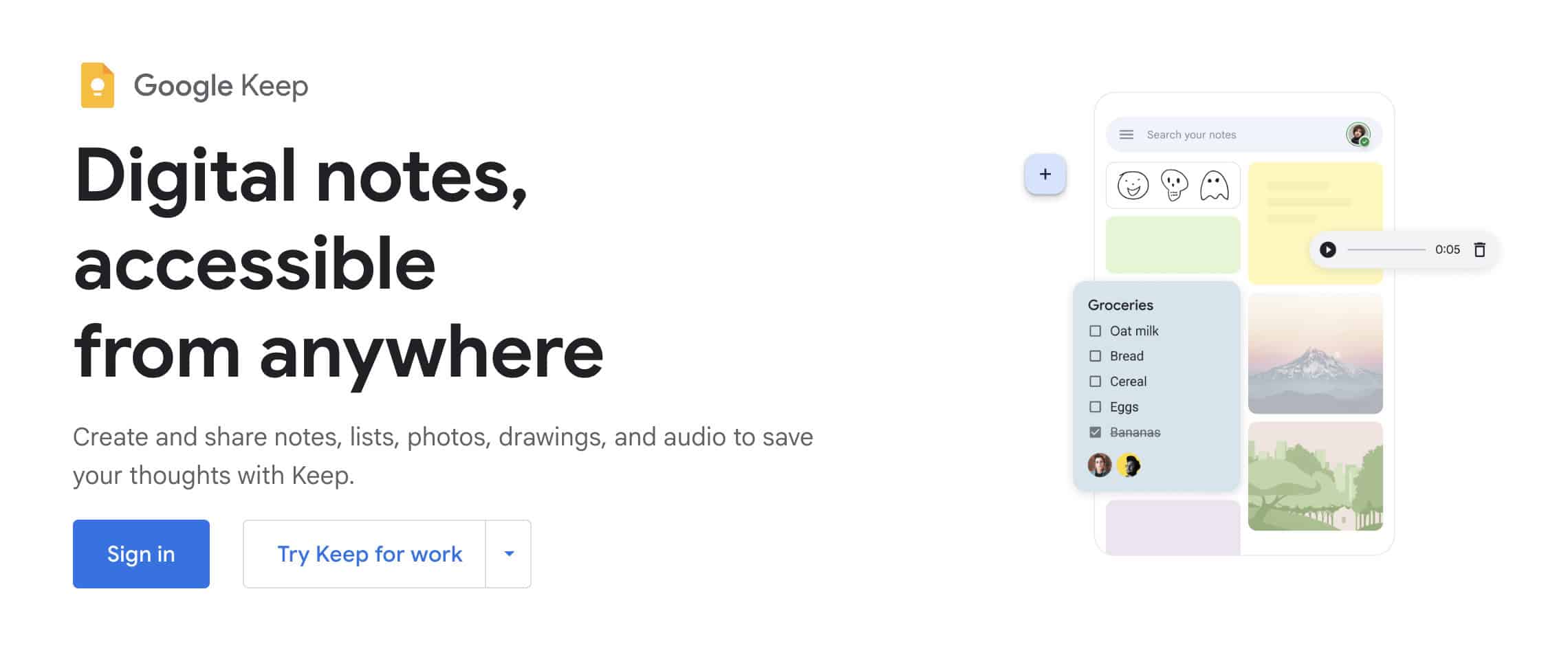
Task: Click the profile avatar in the search bar
Action: (x=1358, y=135)
